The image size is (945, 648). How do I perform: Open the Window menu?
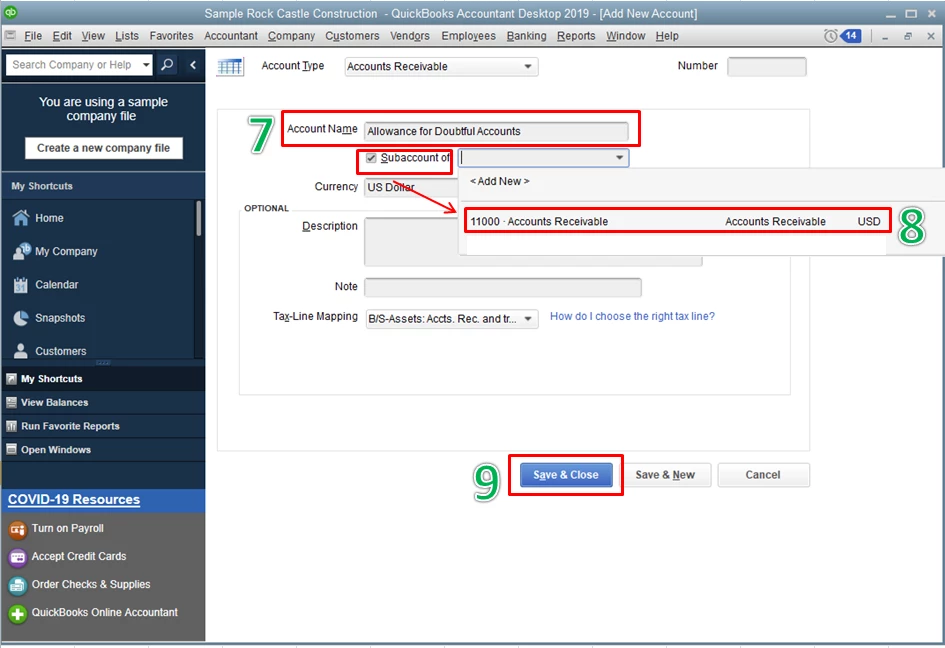[x=626, y=36]
